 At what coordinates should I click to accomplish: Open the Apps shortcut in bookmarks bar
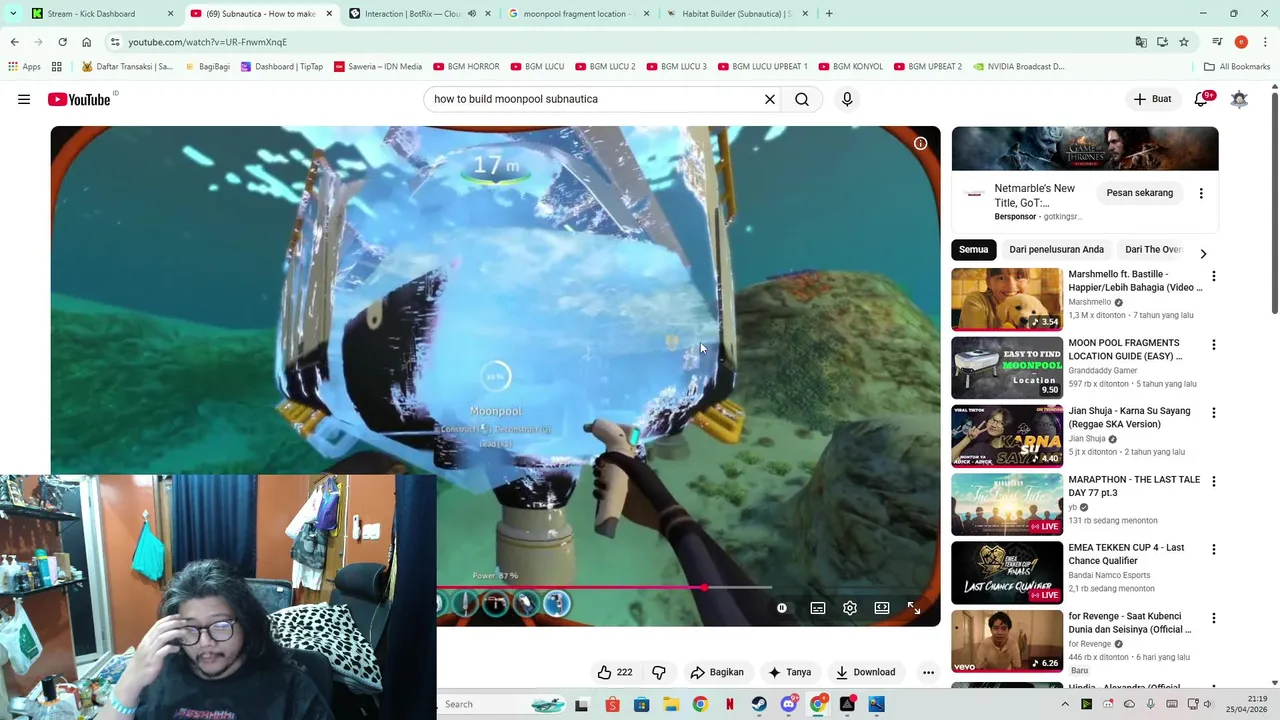tap(24, 67)
